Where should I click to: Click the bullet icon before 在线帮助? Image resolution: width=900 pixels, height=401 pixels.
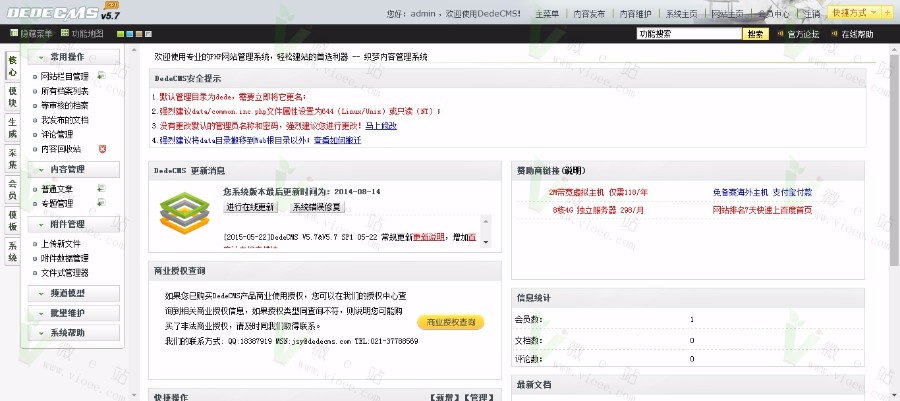(x=834, y=34)
